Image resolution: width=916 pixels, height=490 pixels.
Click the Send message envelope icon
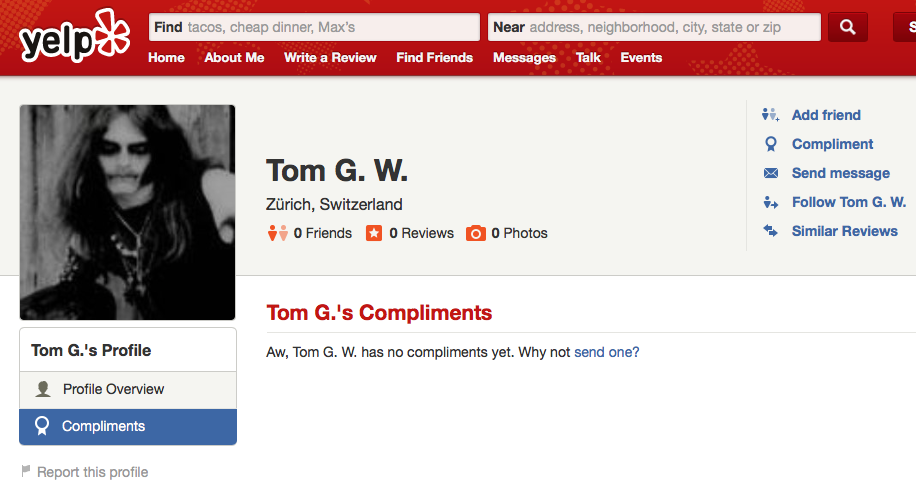[770, 173]
